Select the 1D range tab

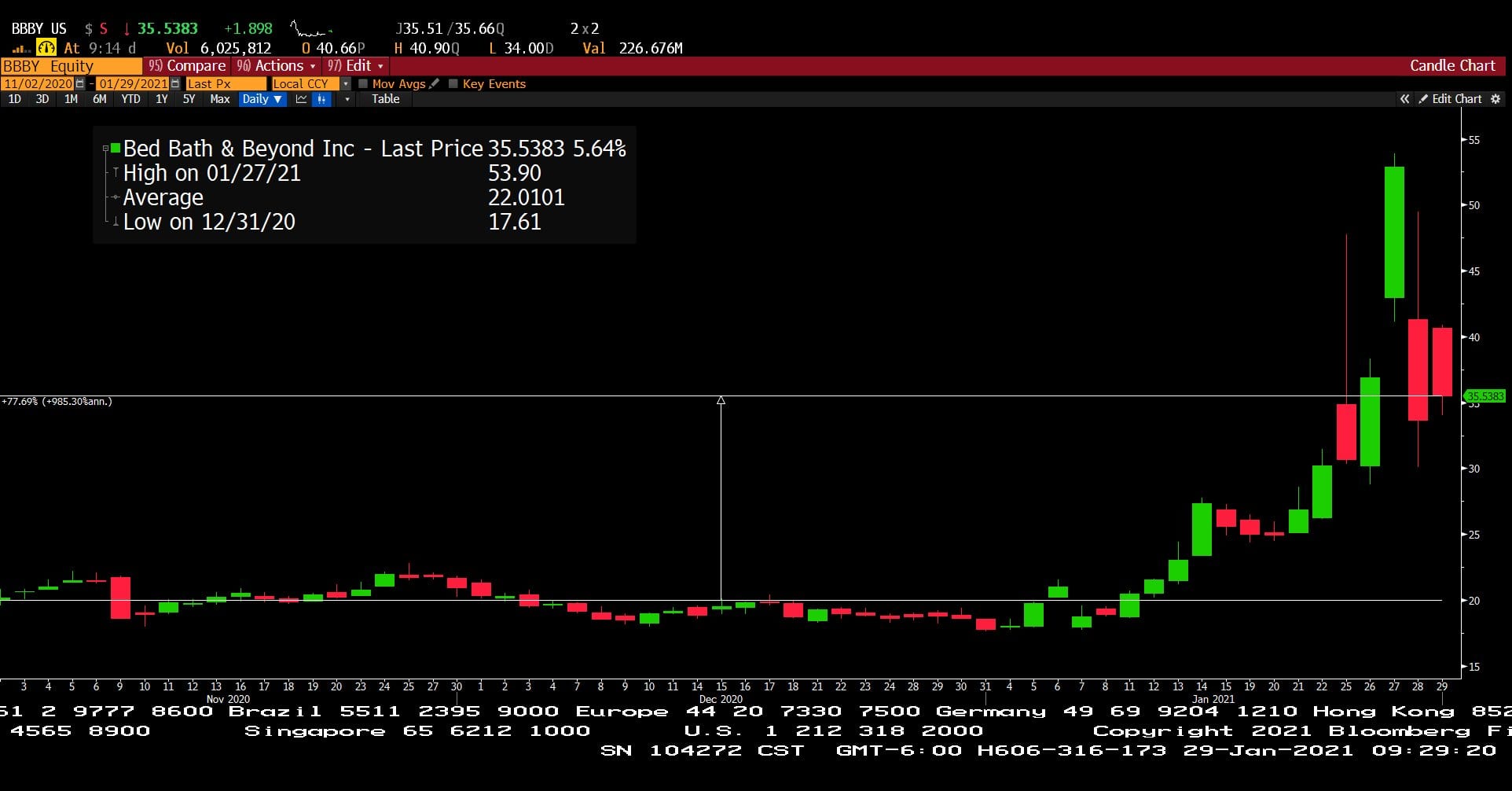point(14,99)
